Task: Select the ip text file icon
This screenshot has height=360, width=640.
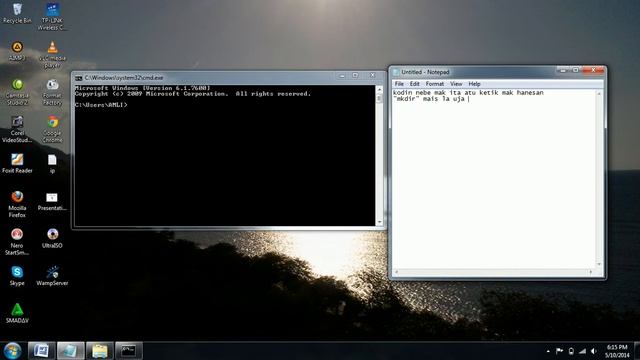Action: click(x=52, y=163)
